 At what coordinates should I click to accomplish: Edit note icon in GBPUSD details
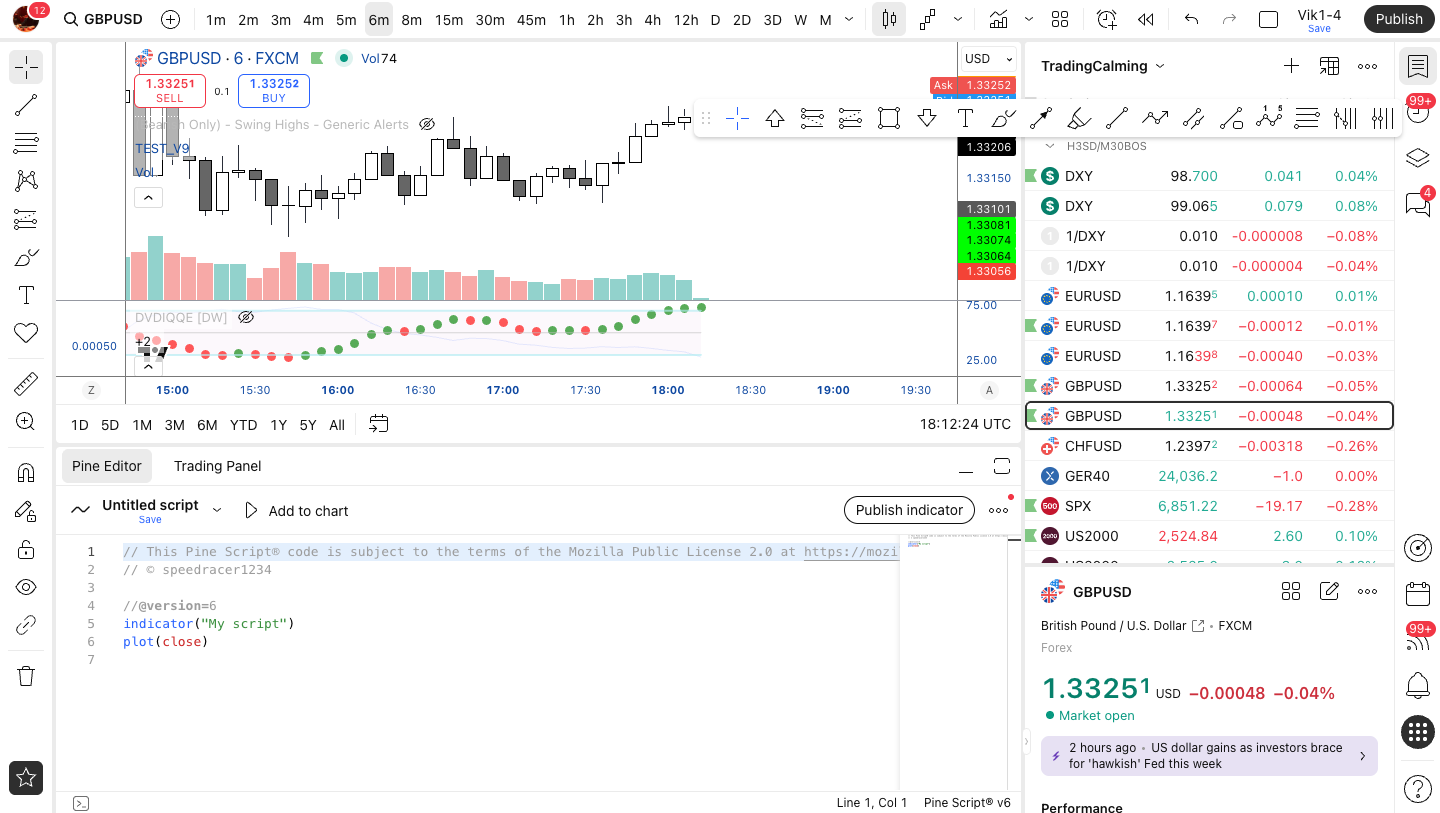1329,591
